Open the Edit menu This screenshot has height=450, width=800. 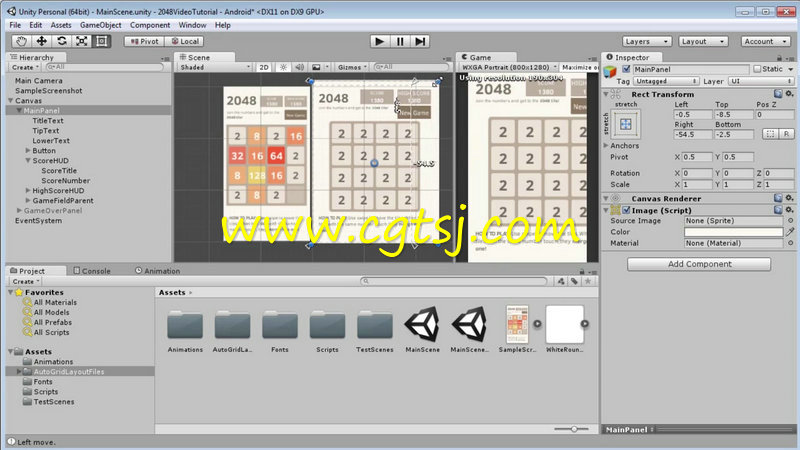(x=36, y=25)
